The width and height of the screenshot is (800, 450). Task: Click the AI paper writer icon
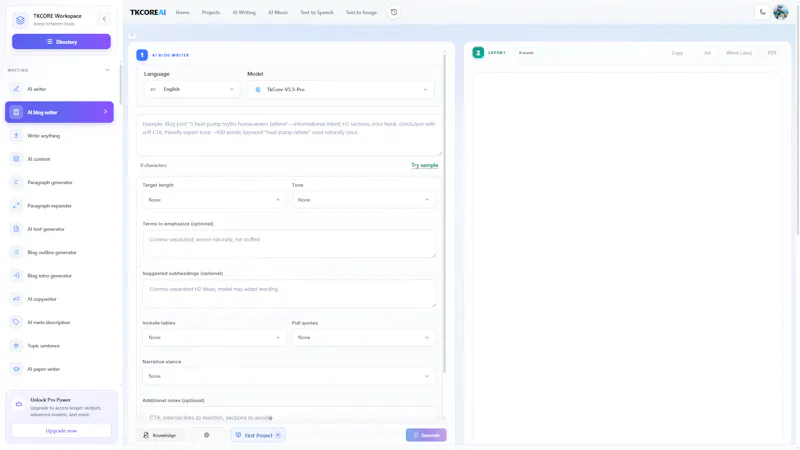16,369
